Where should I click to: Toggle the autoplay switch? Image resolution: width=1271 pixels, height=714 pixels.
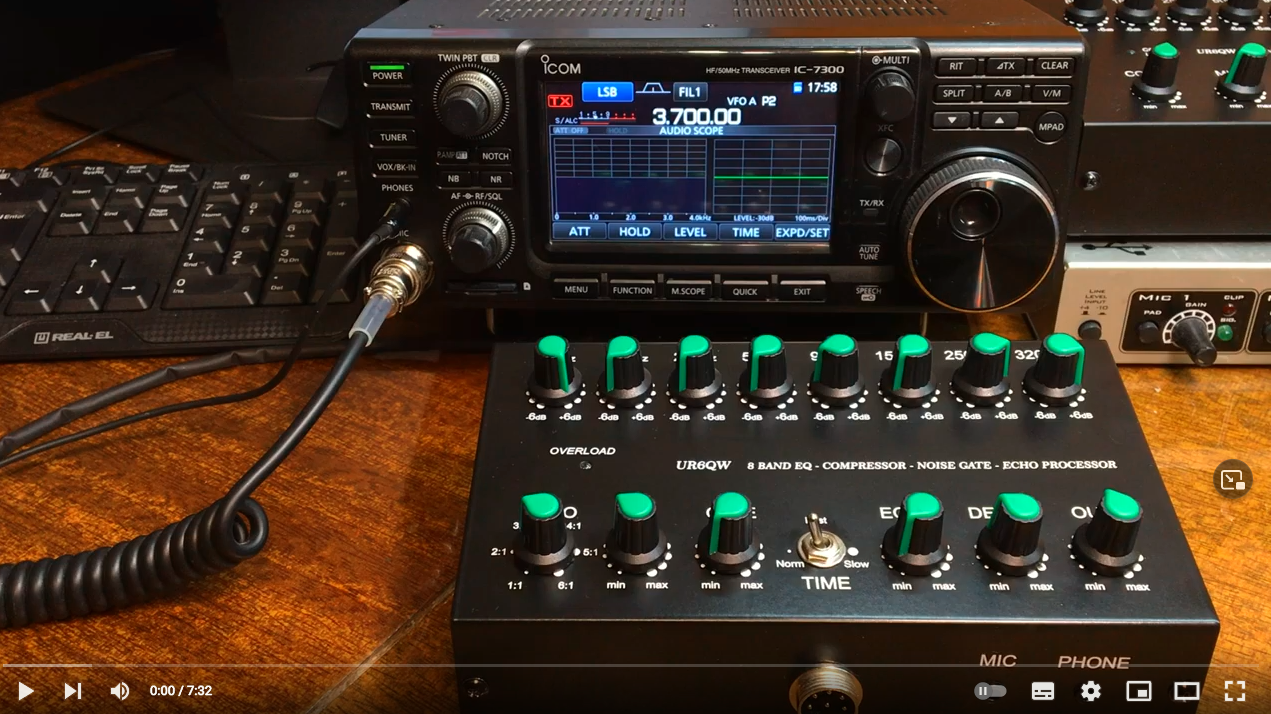[990, 691]
